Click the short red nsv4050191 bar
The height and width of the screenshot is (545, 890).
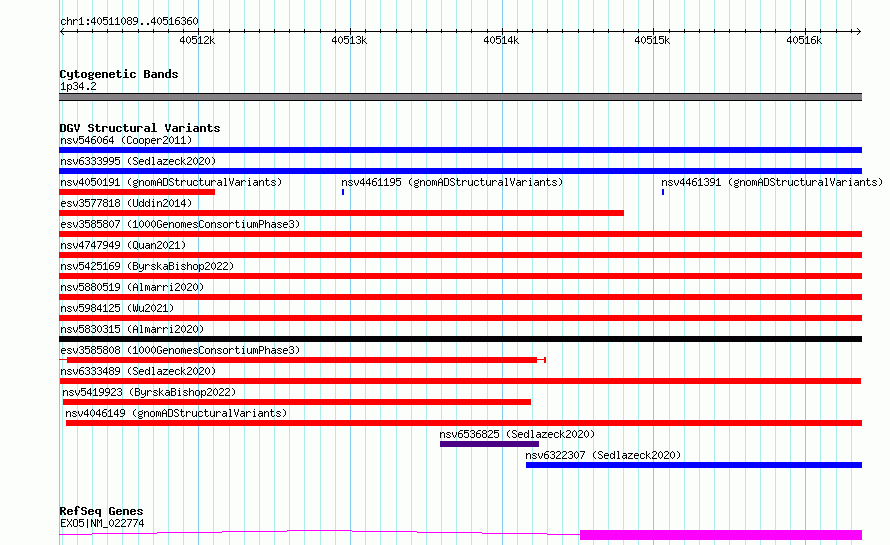pos(137,192)
